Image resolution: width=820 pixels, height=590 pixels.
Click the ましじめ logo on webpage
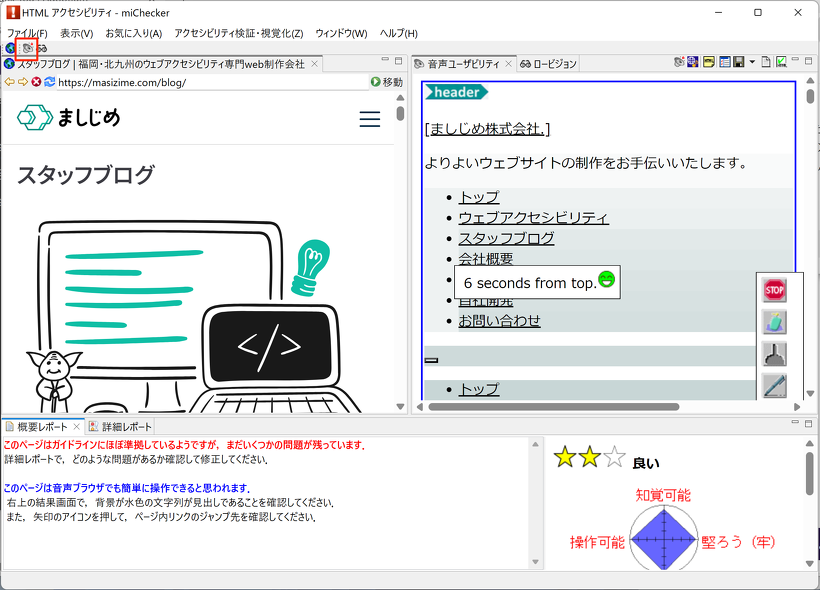(69, 117)
